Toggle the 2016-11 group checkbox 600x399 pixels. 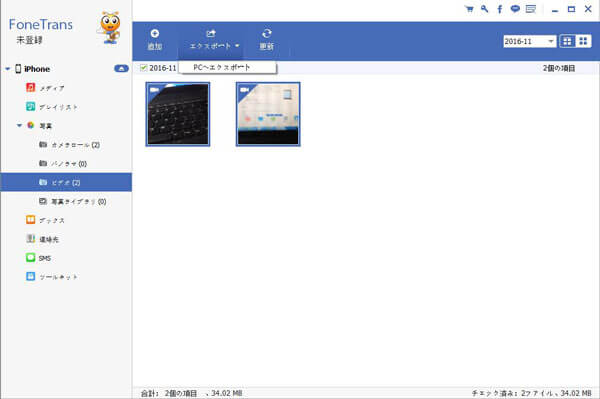pos(143,68)
